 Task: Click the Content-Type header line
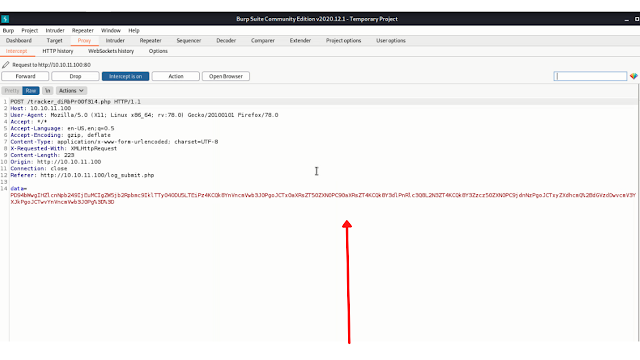(x=114, y=142)
